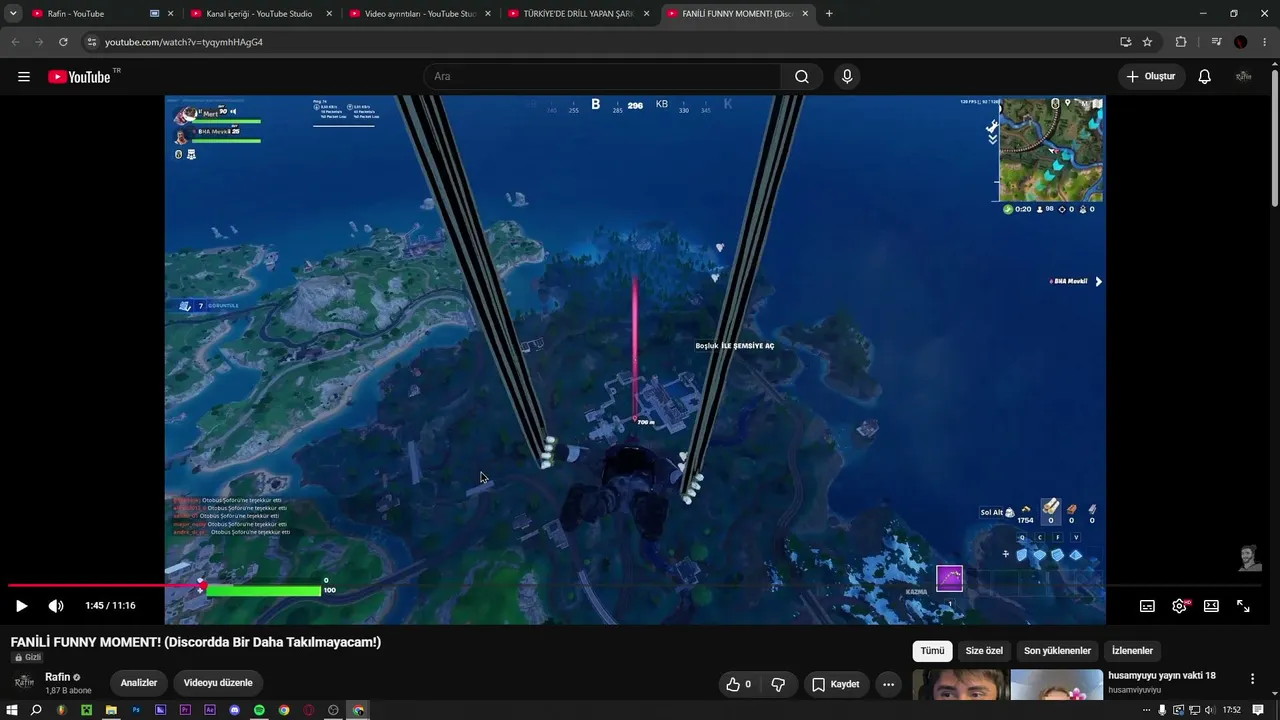
Task: Toggle theater mode on the player
Action: coord(1211,606)
